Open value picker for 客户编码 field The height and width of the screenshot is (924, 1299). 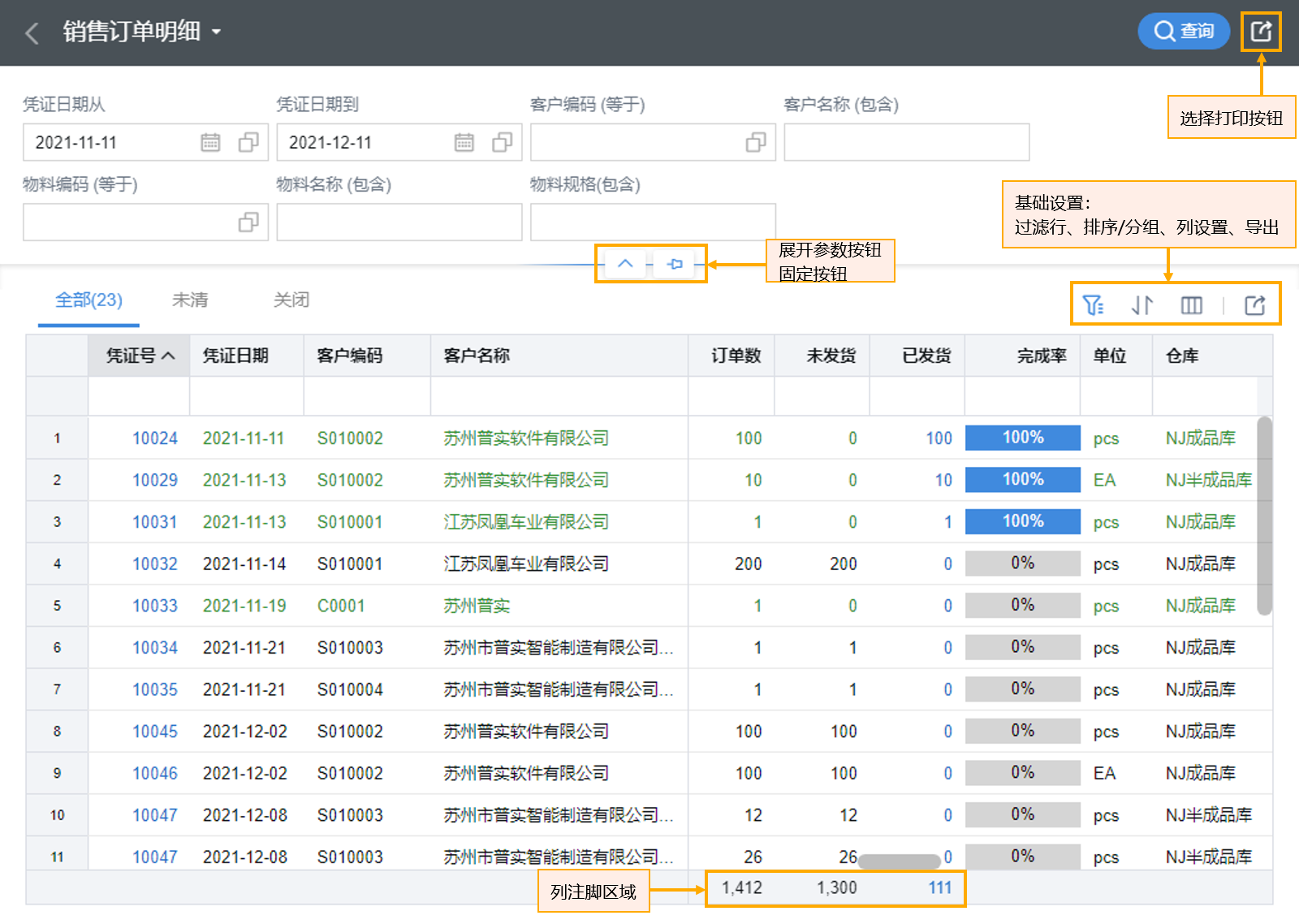tap(756, 142)
